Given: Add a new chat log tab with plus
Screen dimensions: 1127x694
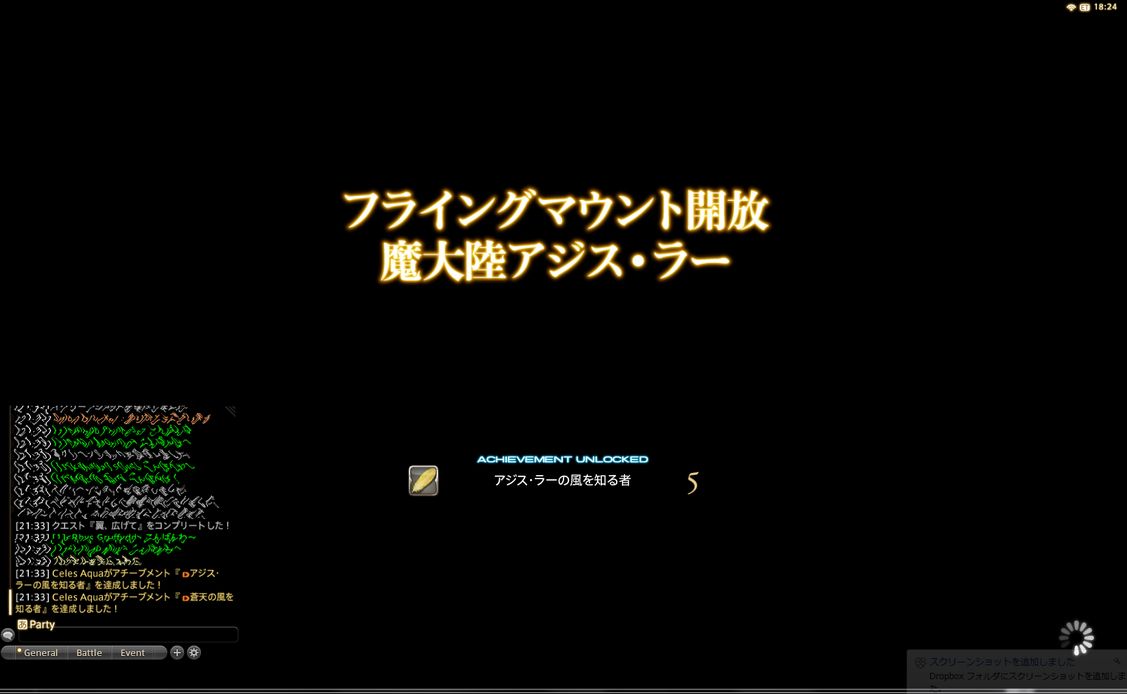Looking at the screenshot, I should 177,652.
